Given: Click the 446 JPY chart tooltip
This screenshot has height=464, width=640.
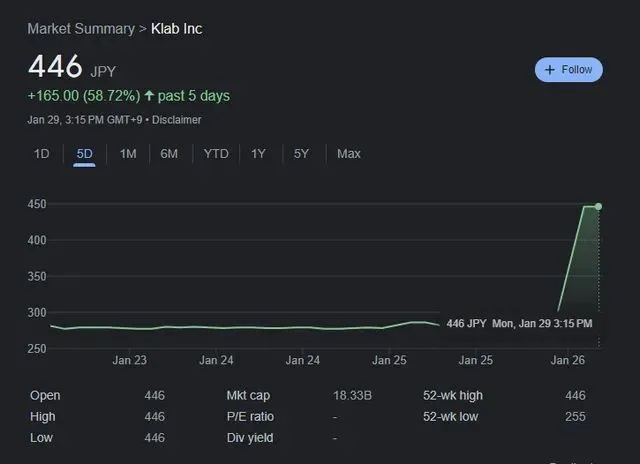Looking at the screenshot, I should pos(518,324).
